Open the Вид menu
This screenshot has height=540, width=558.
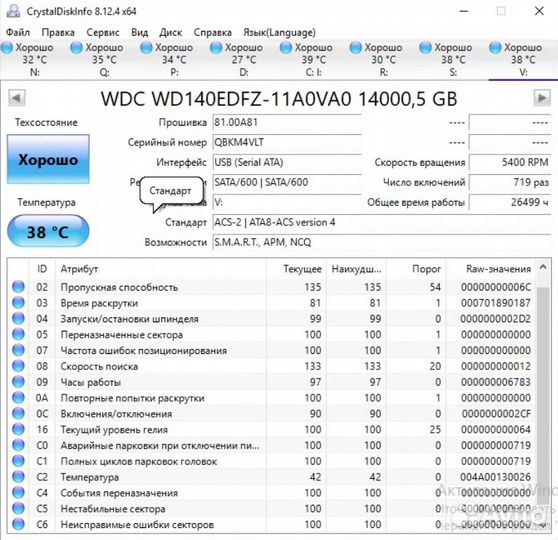[x=140, y=32]
